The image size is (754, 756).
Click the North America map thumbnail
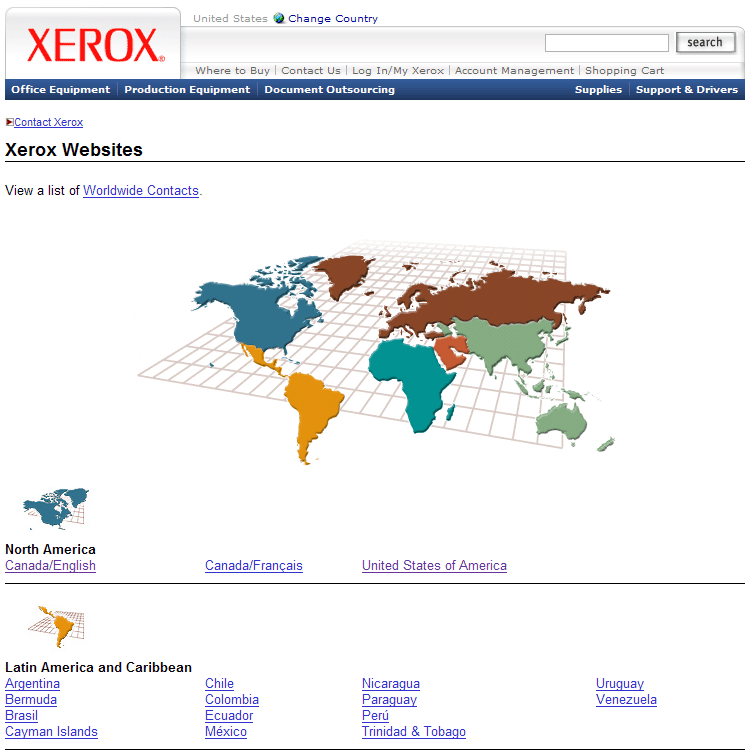56,509
